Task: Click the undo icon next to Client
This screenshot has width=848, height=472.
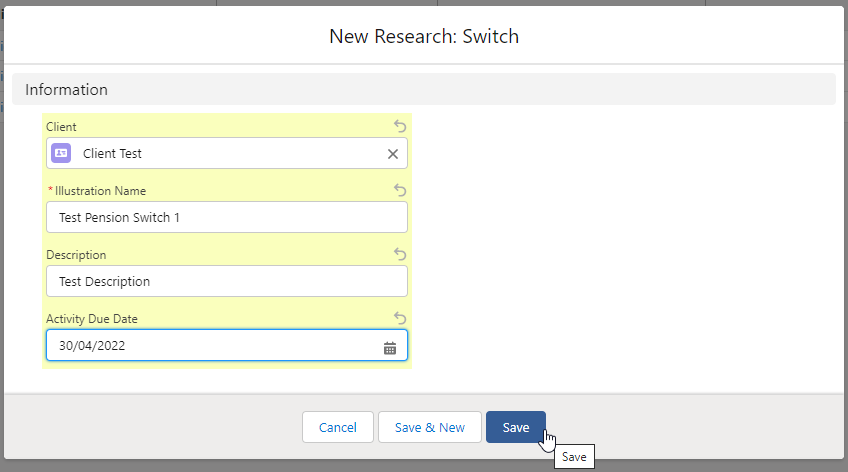Action: (x=400, y=126)
